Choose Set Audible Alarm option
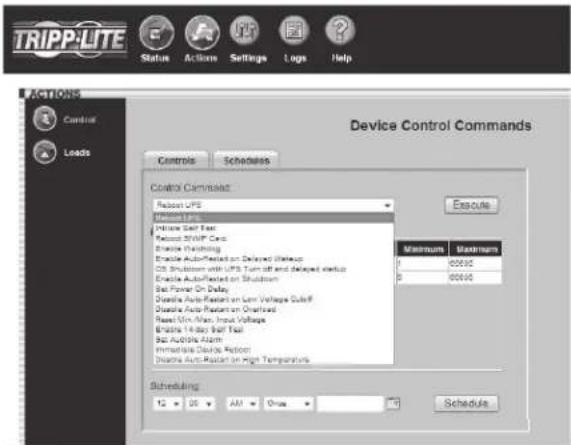 (x=273, y=340)
